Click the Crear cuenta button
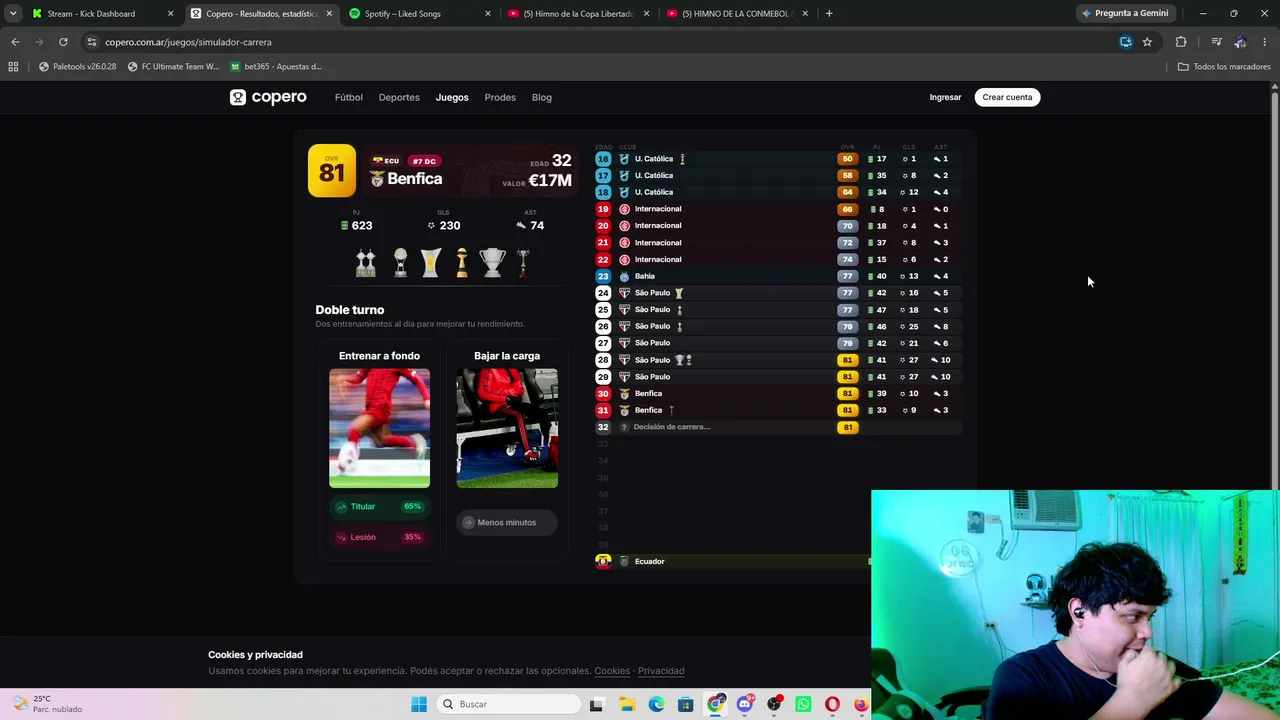 point(1007,97)
